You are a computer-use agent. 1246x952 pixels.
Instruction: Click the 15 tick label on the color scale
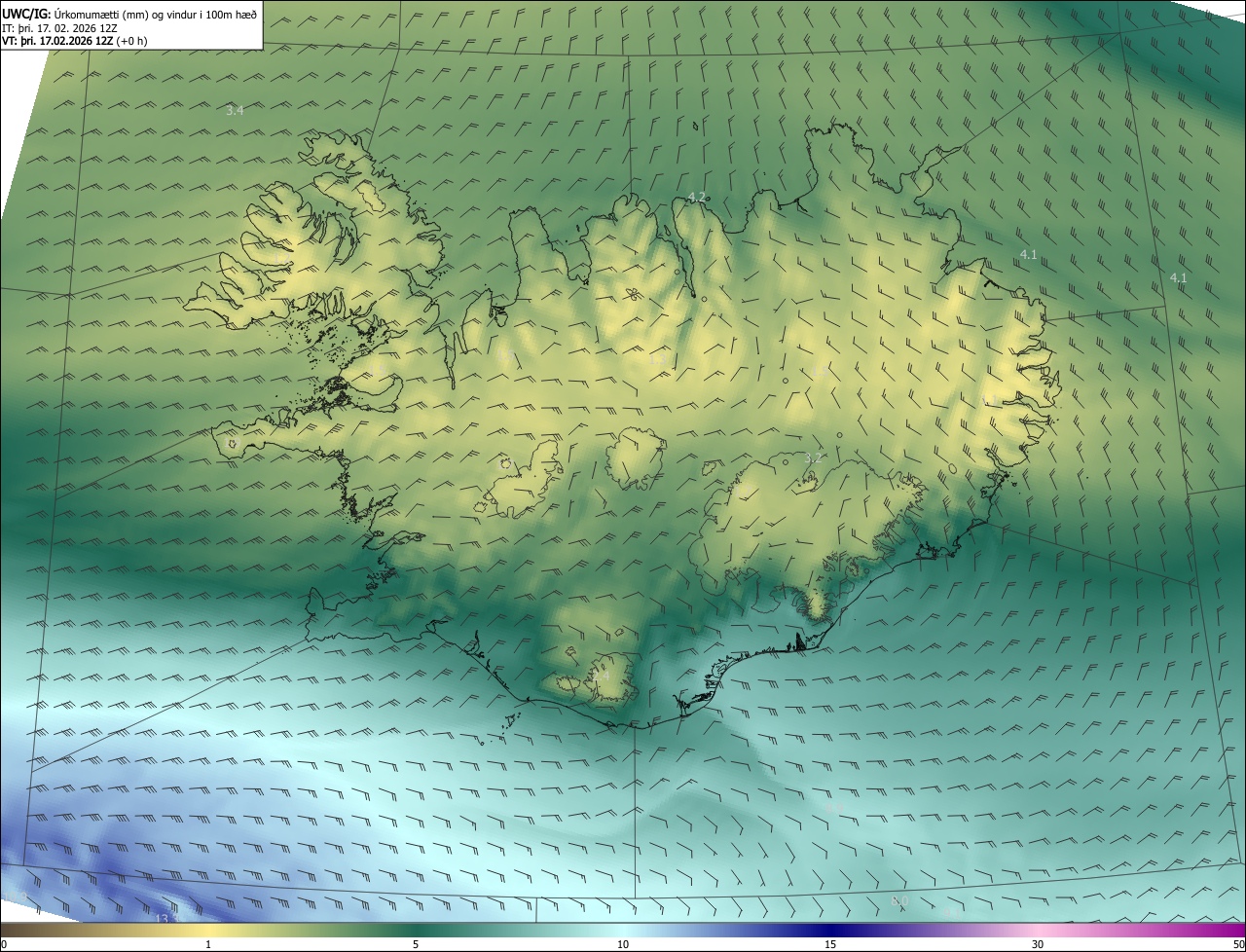pyautogui.click(x=830, y=944)
